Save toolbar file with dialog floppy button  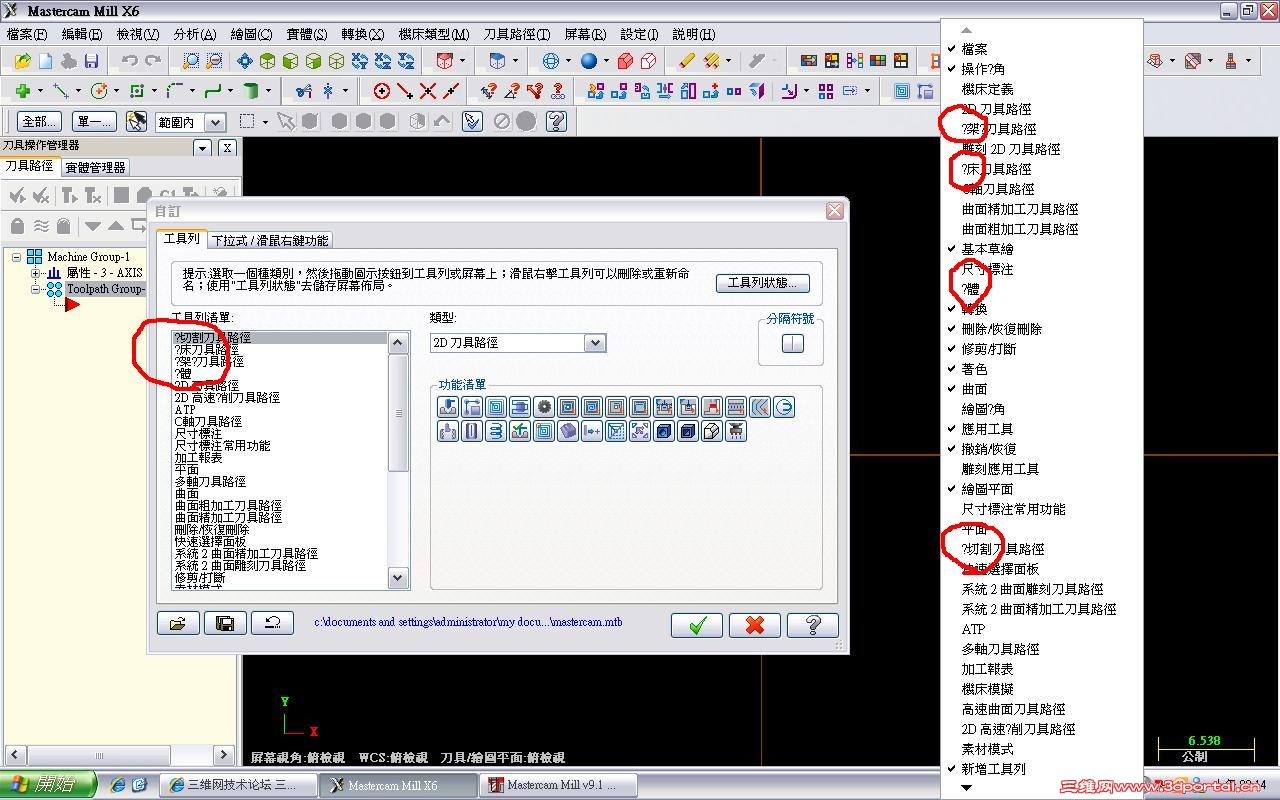click(225, 624)
